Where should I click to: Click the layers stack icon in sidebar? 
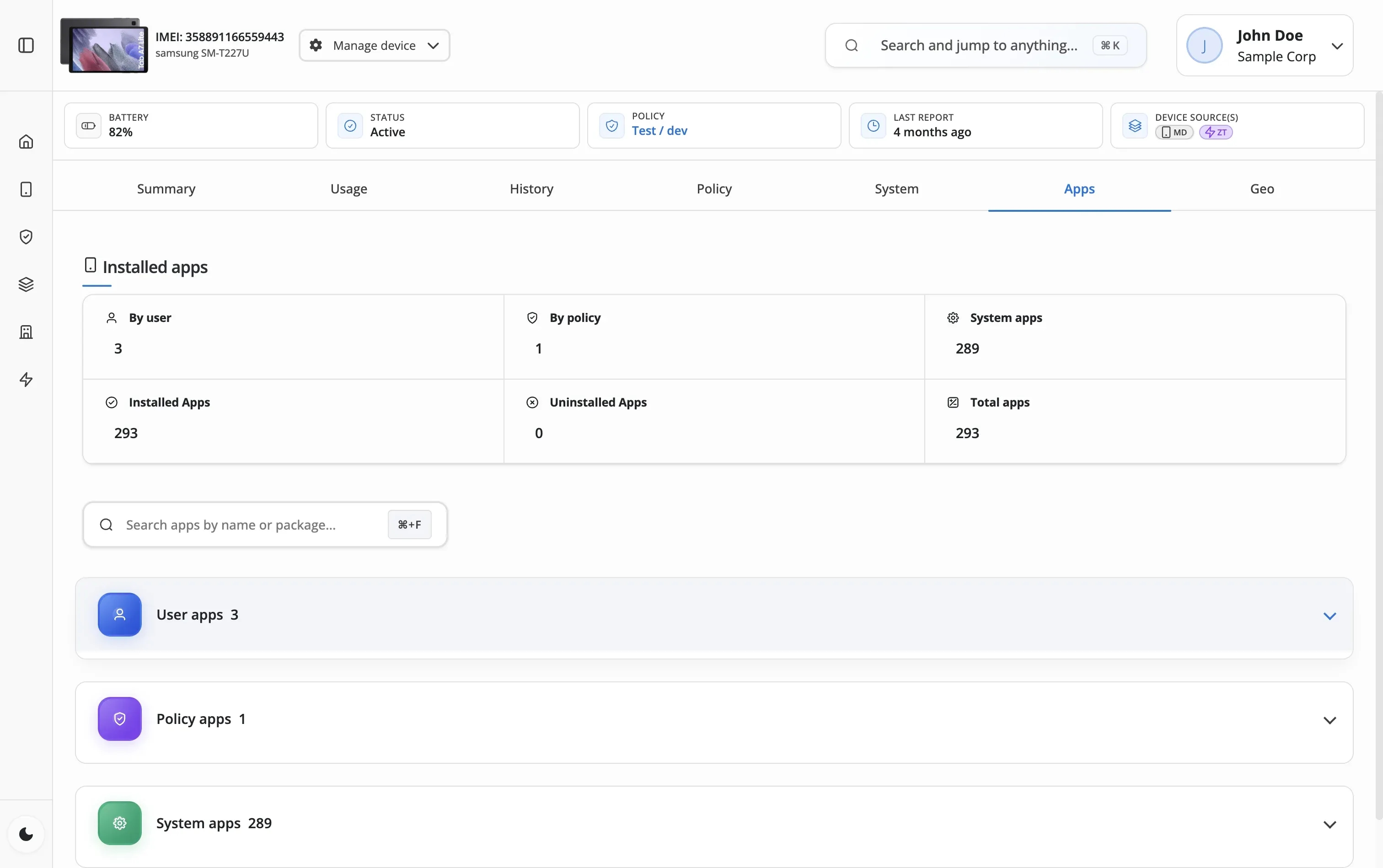click(26, 284)
